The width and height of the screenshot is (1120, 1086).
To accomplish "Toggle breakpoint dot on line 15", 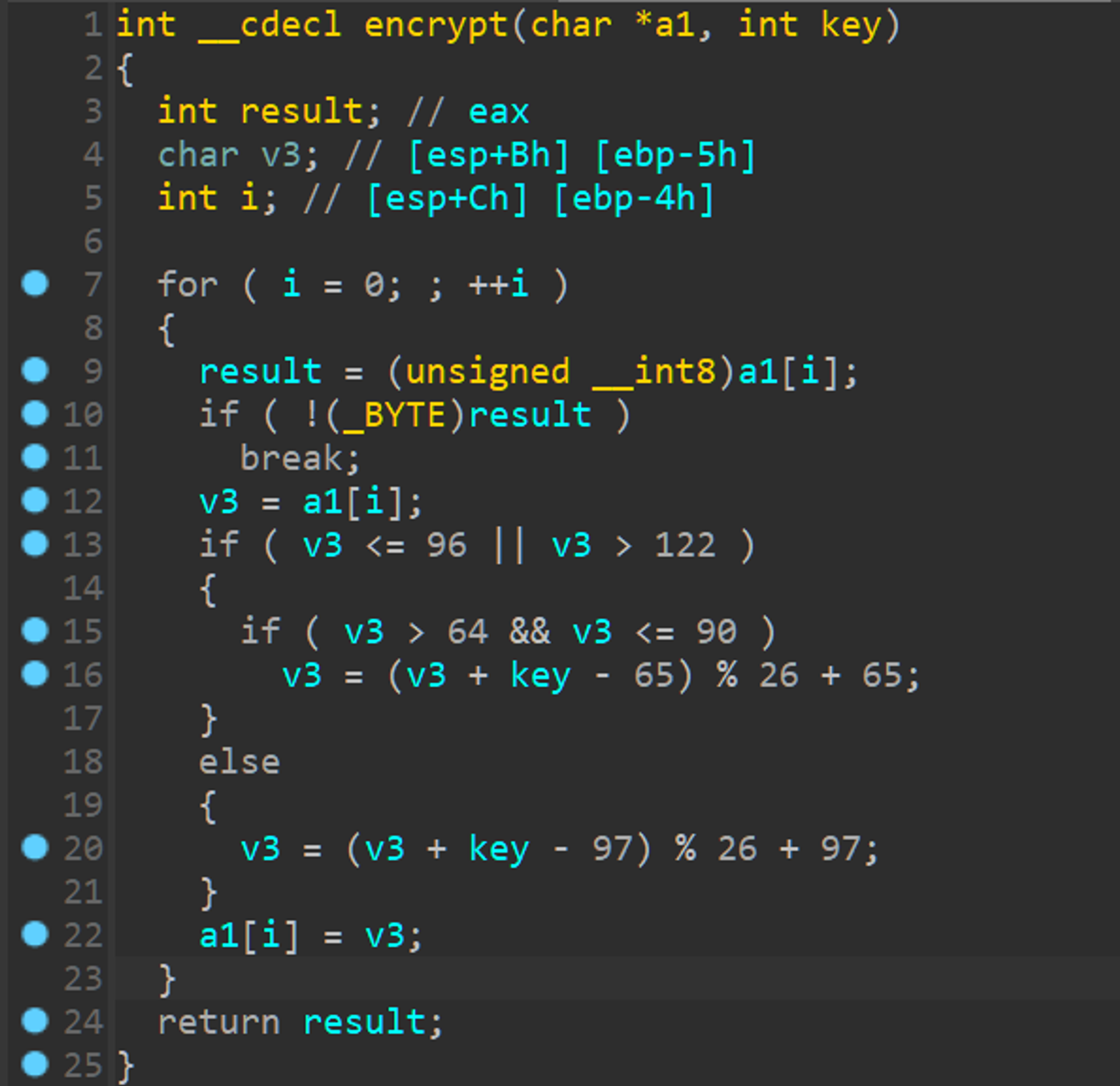I will click(35, 631).
